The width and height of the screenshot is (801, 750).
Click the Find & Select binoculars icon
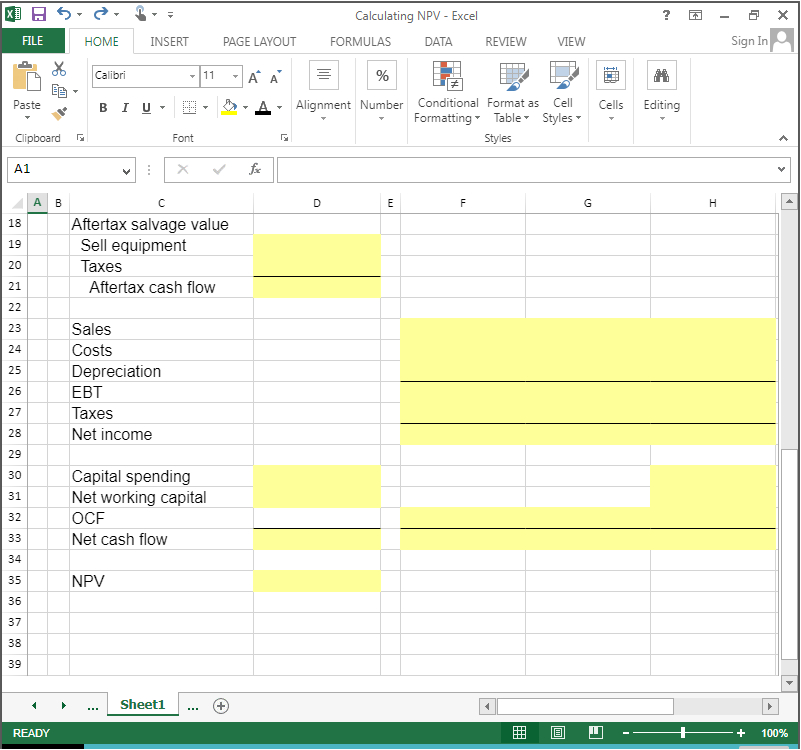click(662, 75)
